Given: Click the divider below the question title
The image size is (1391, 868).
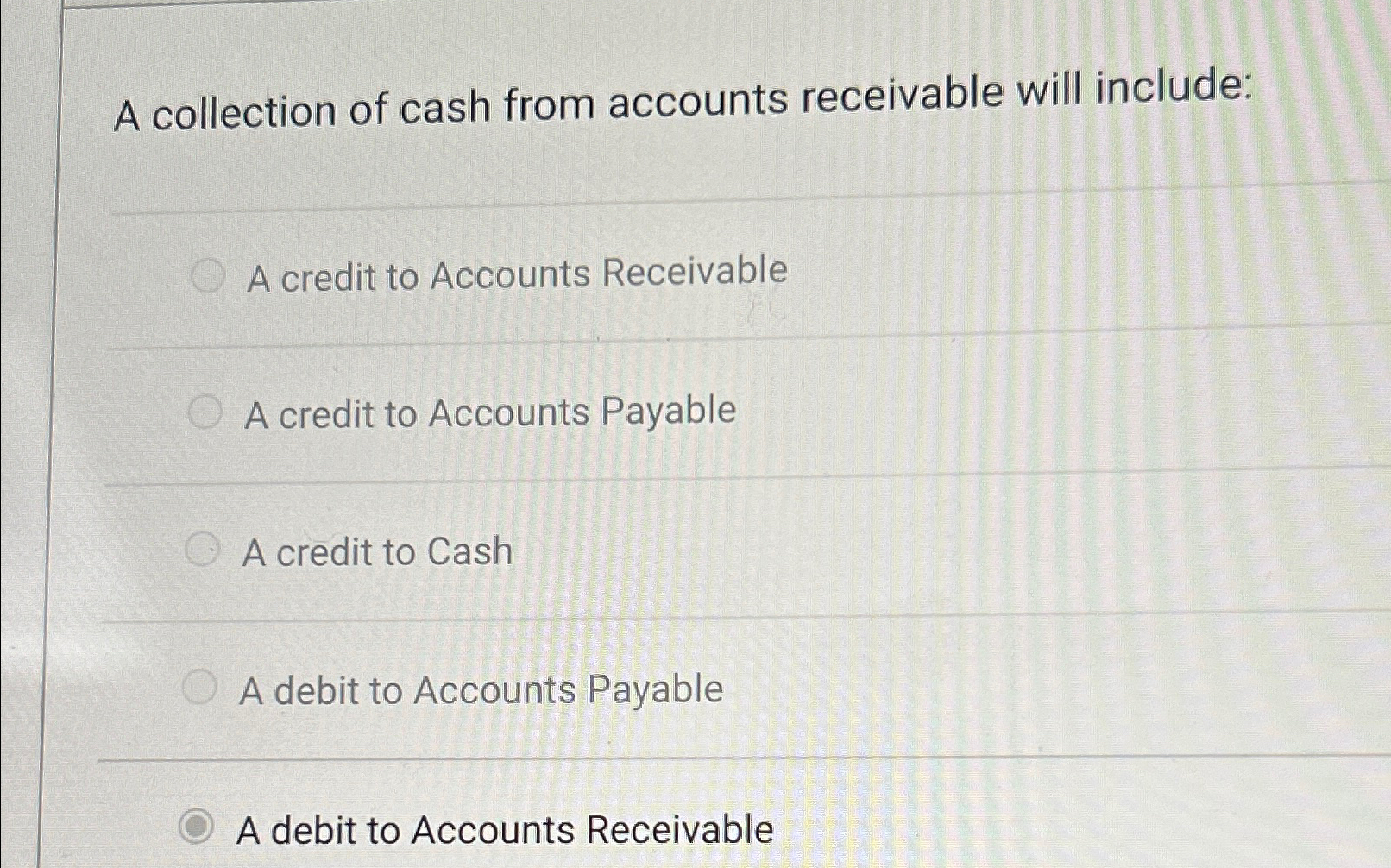Looking at the screenshot, I should tap(690, 196).
